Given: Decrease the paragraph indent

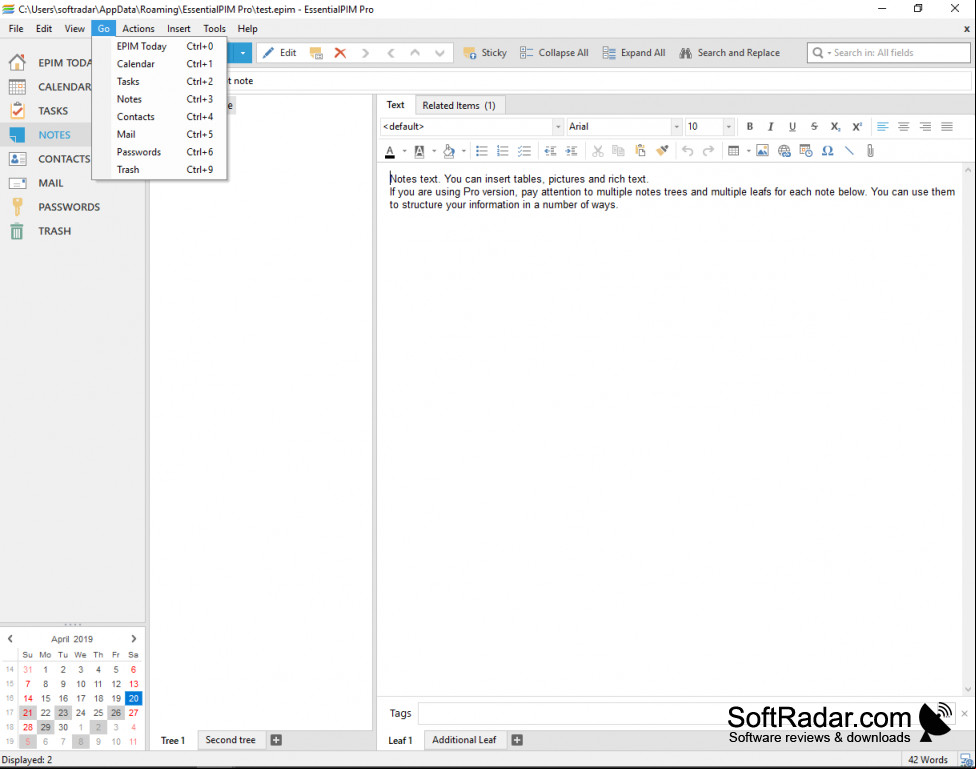Looking at the screenshot, I should [x=550, y=151].
